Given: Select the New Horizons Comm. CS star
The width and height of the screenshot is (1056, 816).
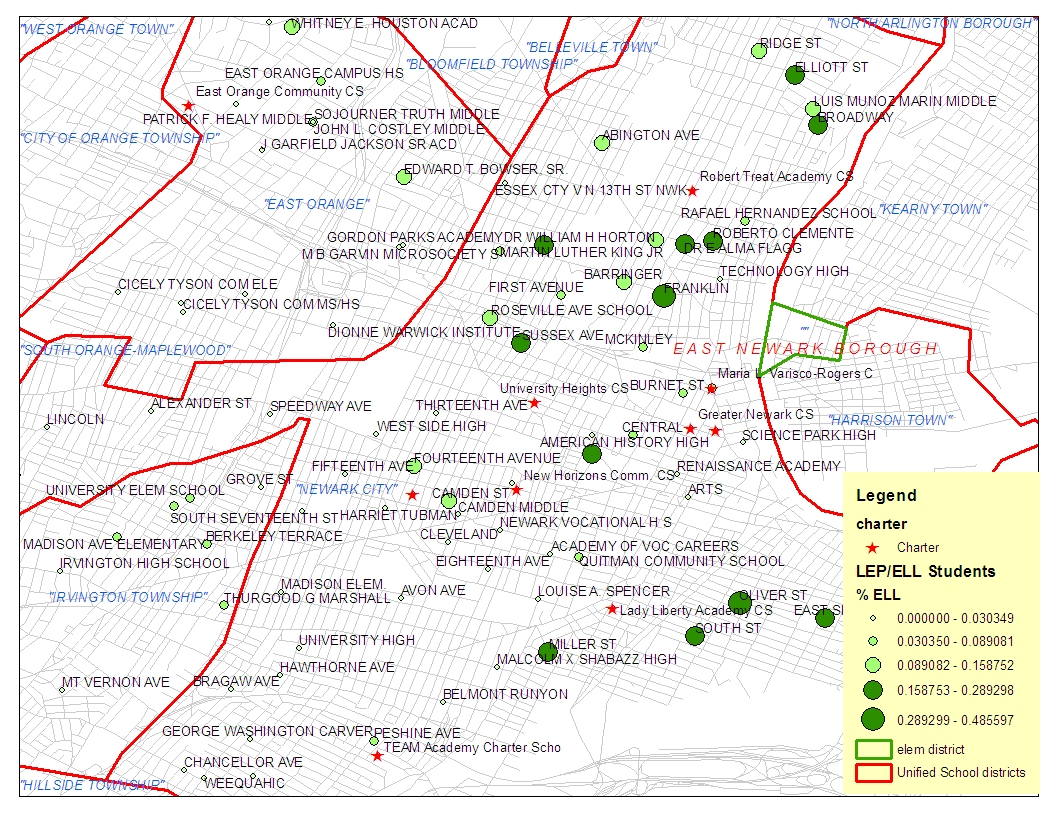Looking at the screenshot, I should pyautogui.click(x=516, y=490).
